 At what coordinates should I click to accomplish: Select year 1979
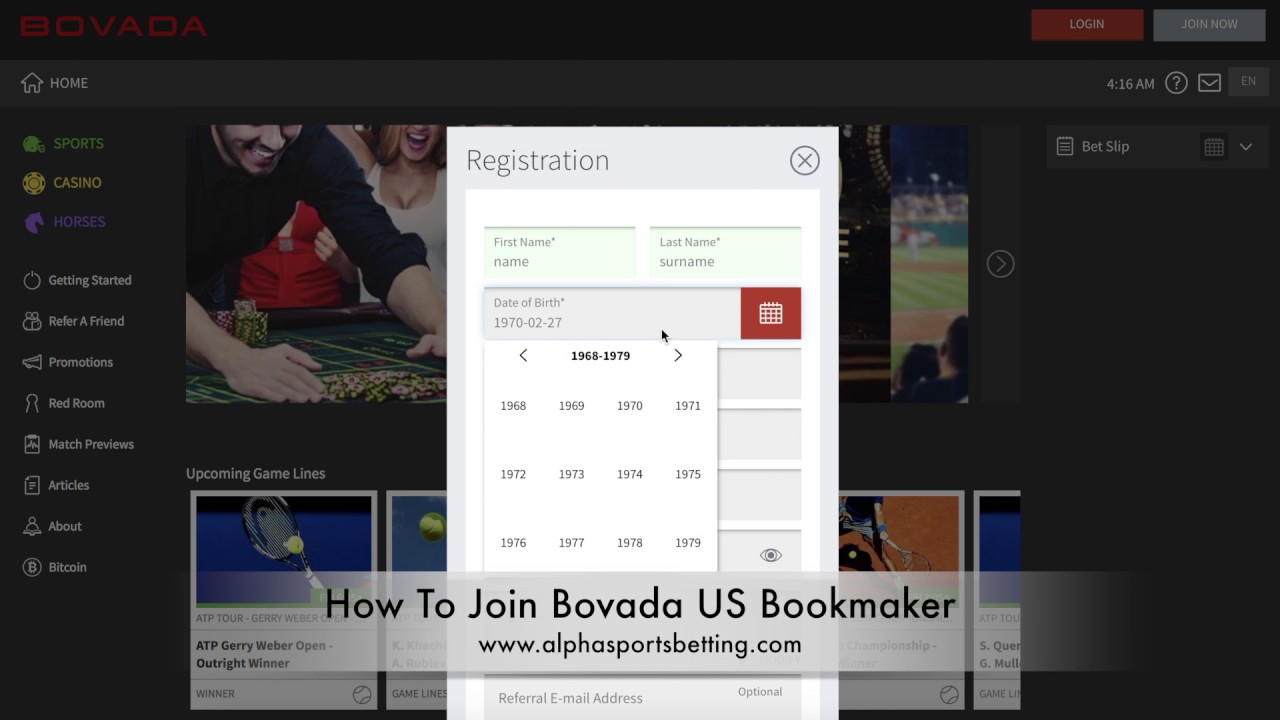pyautogui.click(x=688, y=543)
